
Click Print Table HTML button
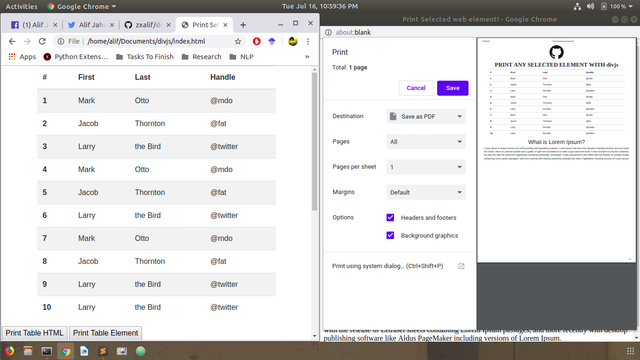[x=35, y=333]
